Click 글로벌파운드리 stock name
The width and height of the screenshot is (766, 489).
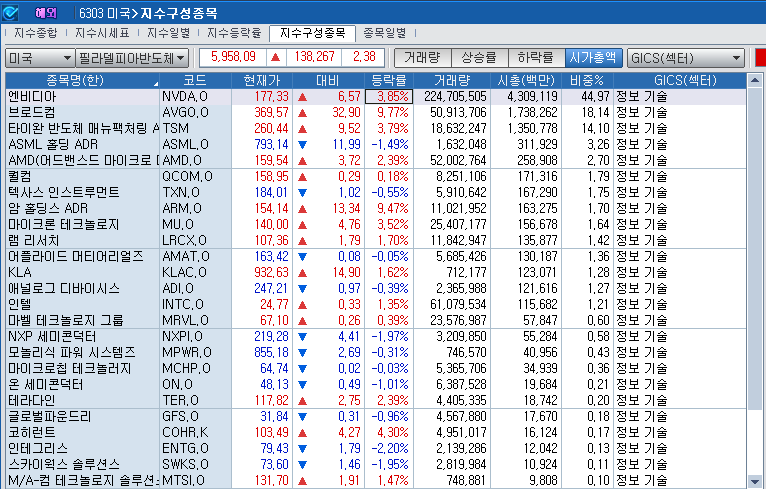[x=50, y=417]
